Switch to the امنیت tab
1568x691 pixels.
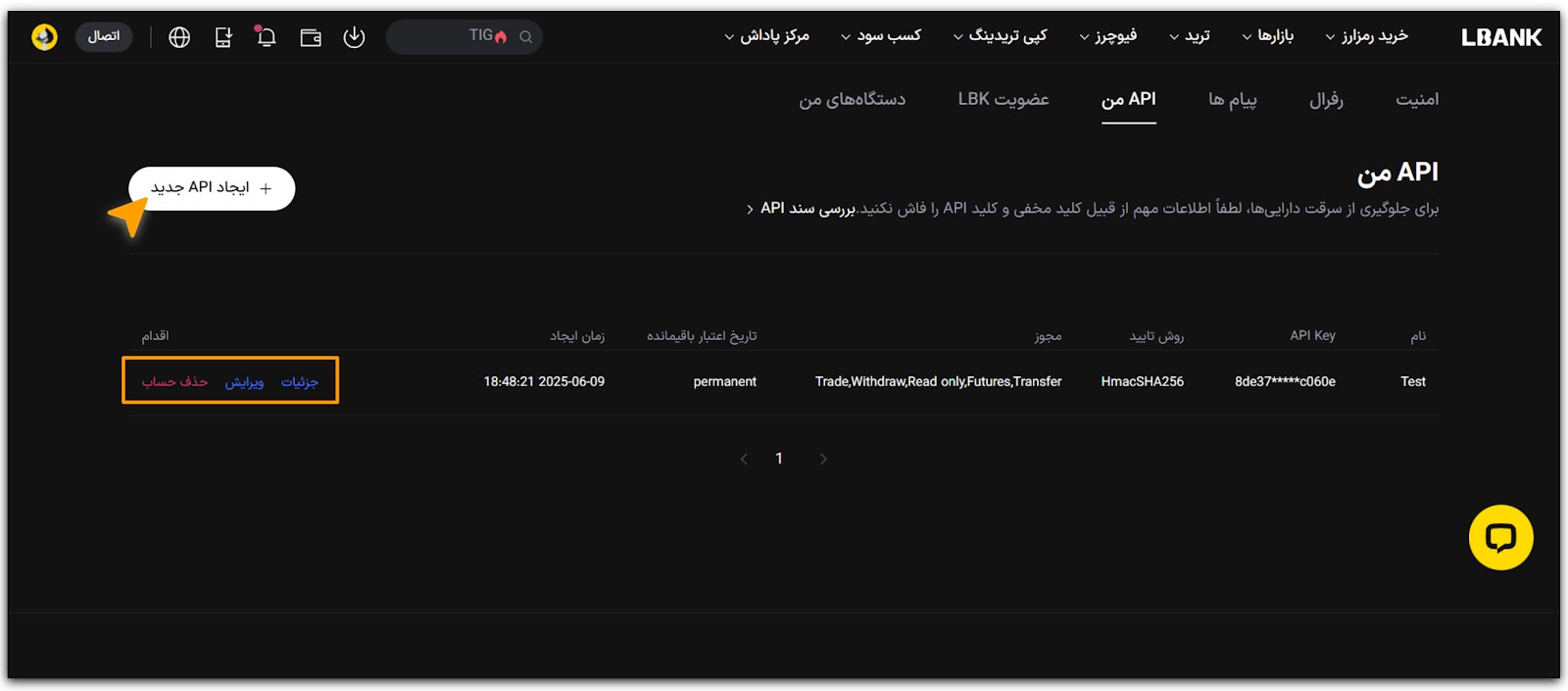pyautogui.click(x=1416, y=99)
